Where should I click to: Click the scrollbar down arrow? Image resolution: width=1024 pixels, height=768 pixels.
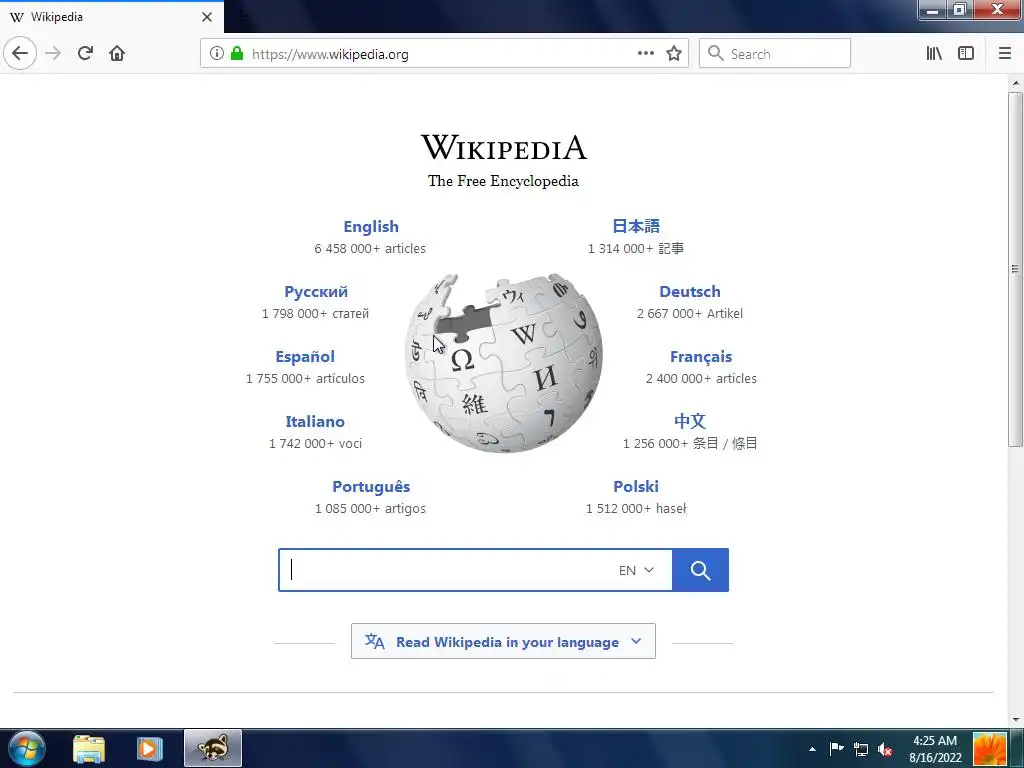pyautogui.click(x=1016, y=720)
